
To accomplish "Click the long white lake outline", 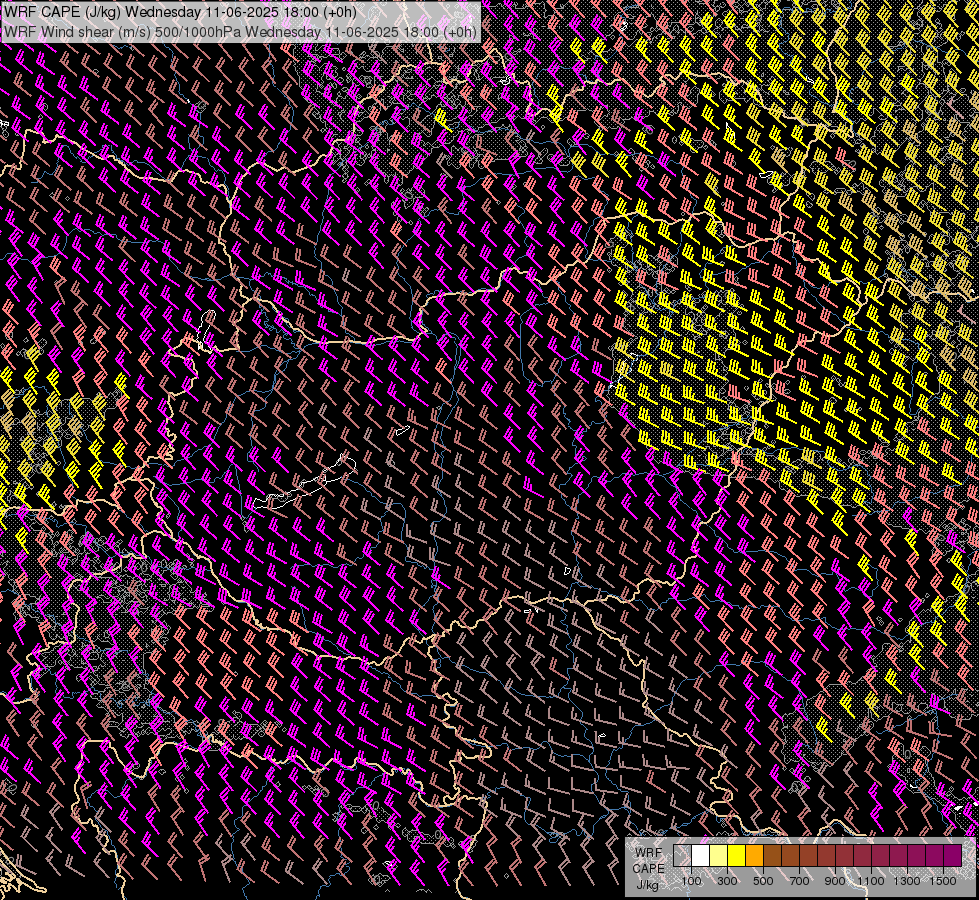I will point(305,482).
